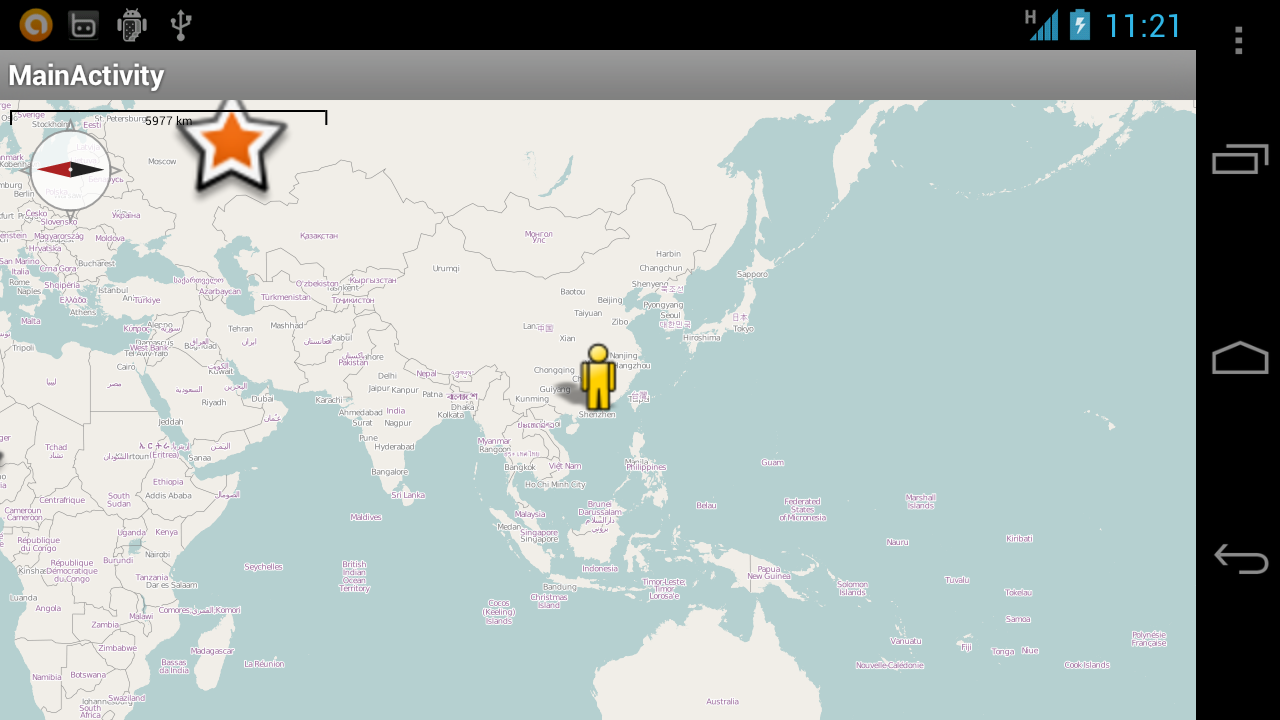The image size is (1280, 720).
Task: Tap the compass rose overlay on the map
Action: pos(70,170)
